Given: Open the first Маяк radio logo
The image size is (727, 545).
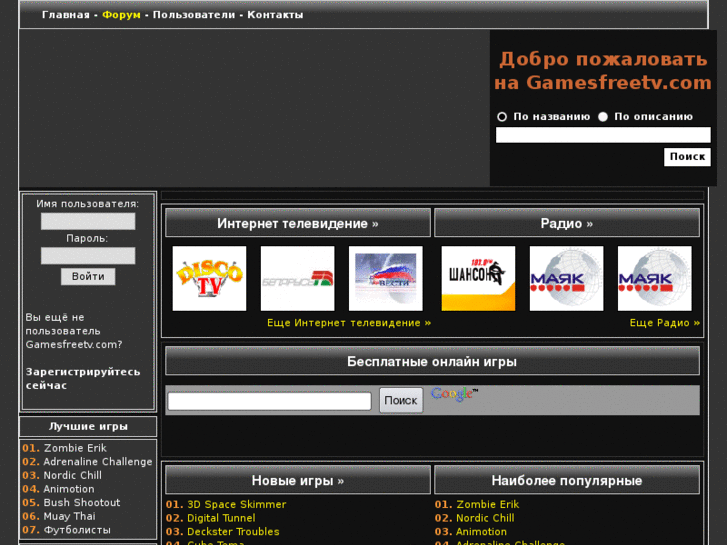Looking at the screenshot, I should [x=566, y=278].
